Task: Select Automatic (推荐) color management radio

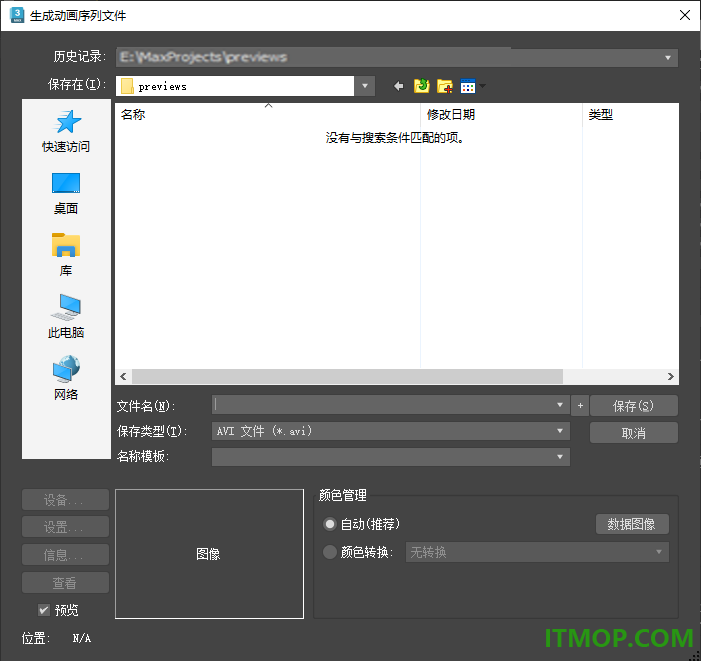Action: [330, 524]
